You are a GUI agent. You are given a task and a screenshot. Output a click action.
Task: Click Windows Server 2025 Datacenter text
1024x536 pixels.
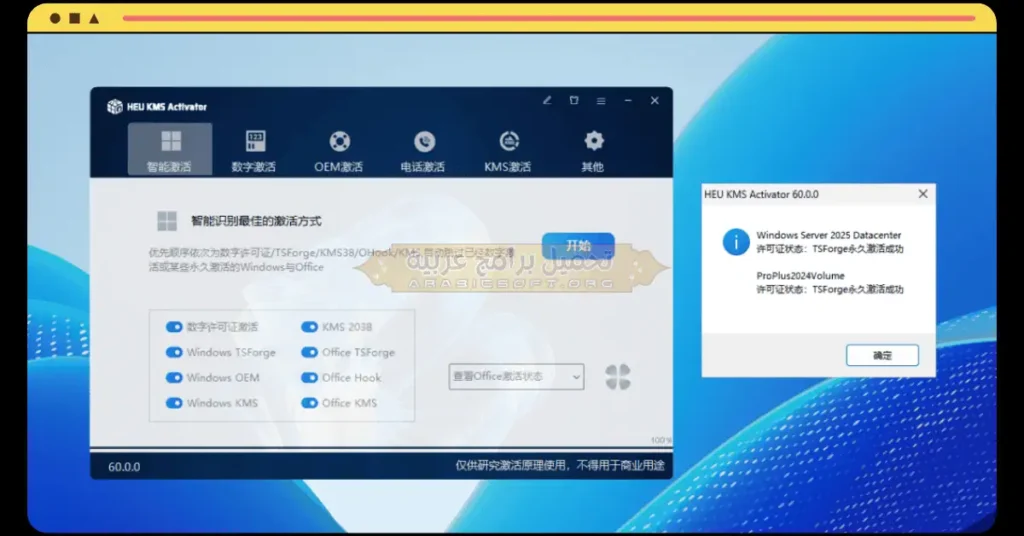click(x=829, y=235)
